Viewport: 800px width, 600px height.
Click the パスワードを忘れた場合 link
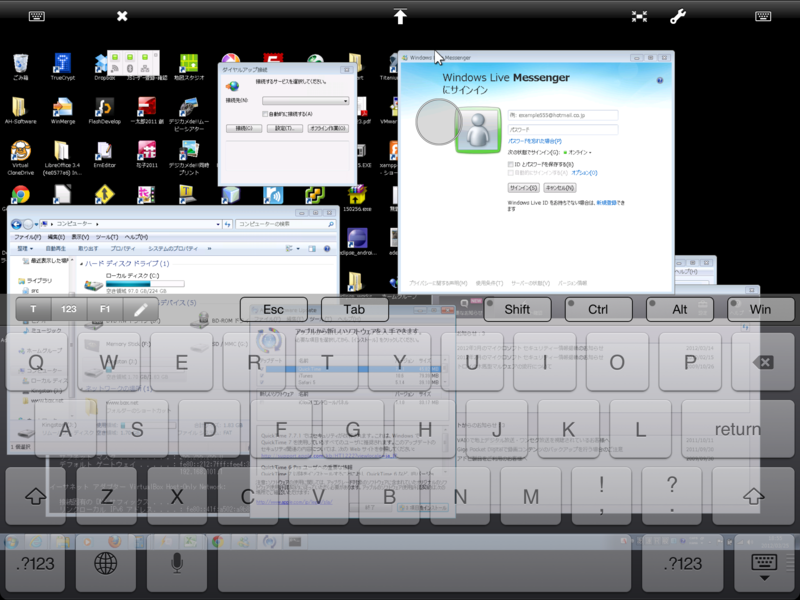(535, 141)
